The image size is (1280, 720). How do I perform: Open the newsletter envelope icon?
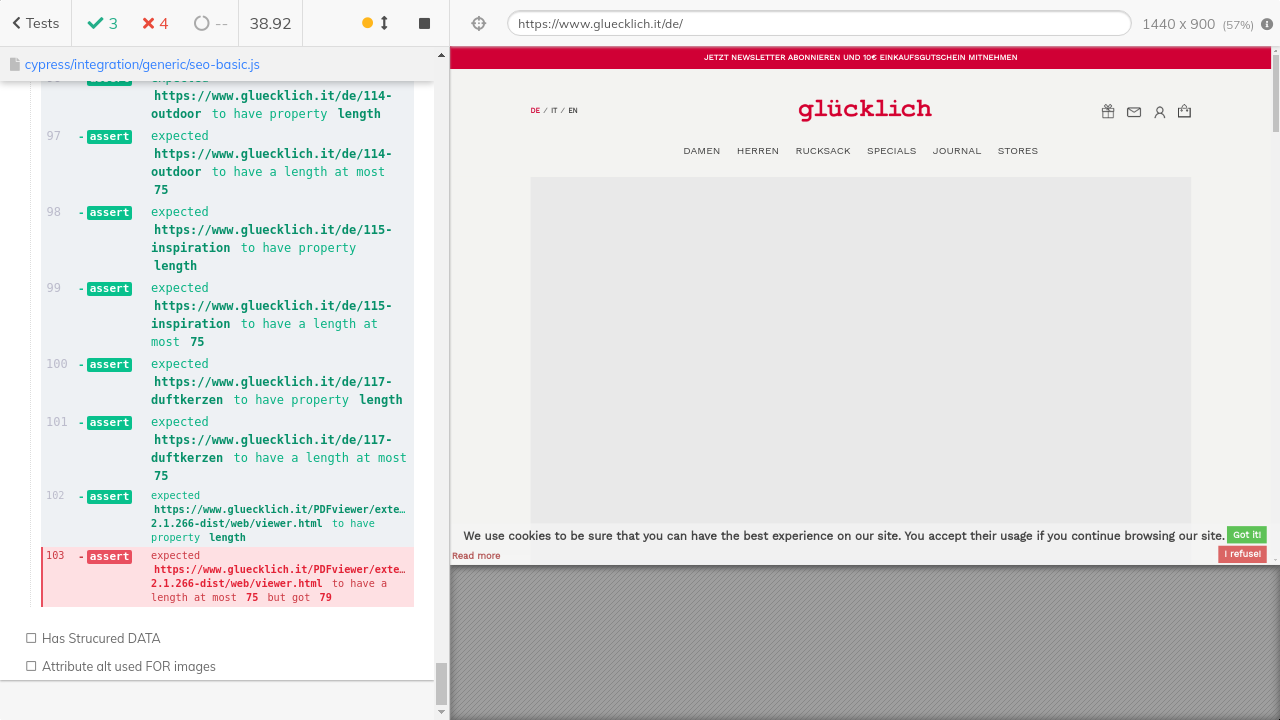pos(1134,112)
